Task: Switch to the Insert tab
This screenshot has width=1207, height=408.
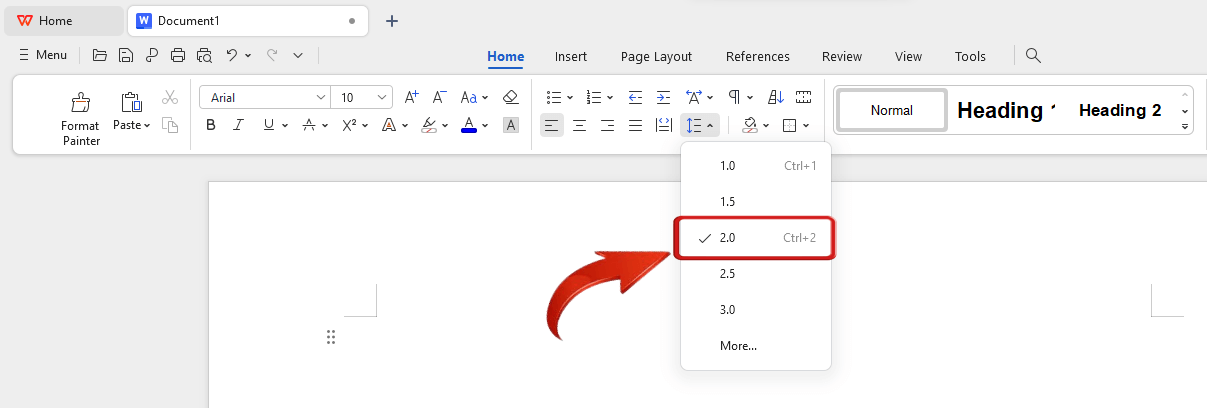Action: click(x=571, y=56)
